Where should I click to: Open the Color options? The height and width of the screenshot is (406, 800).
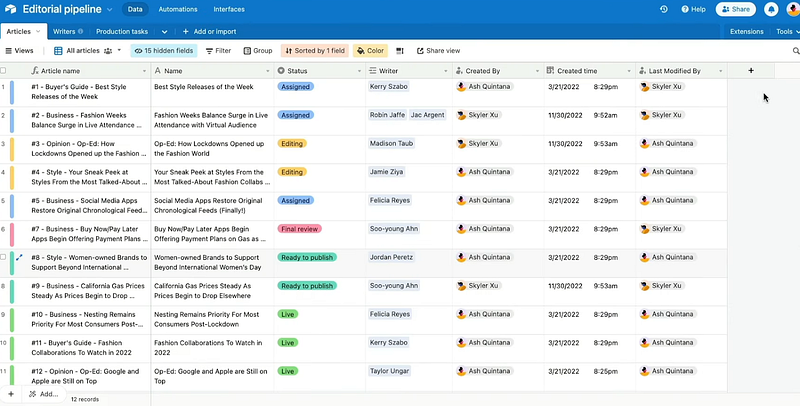370,50
